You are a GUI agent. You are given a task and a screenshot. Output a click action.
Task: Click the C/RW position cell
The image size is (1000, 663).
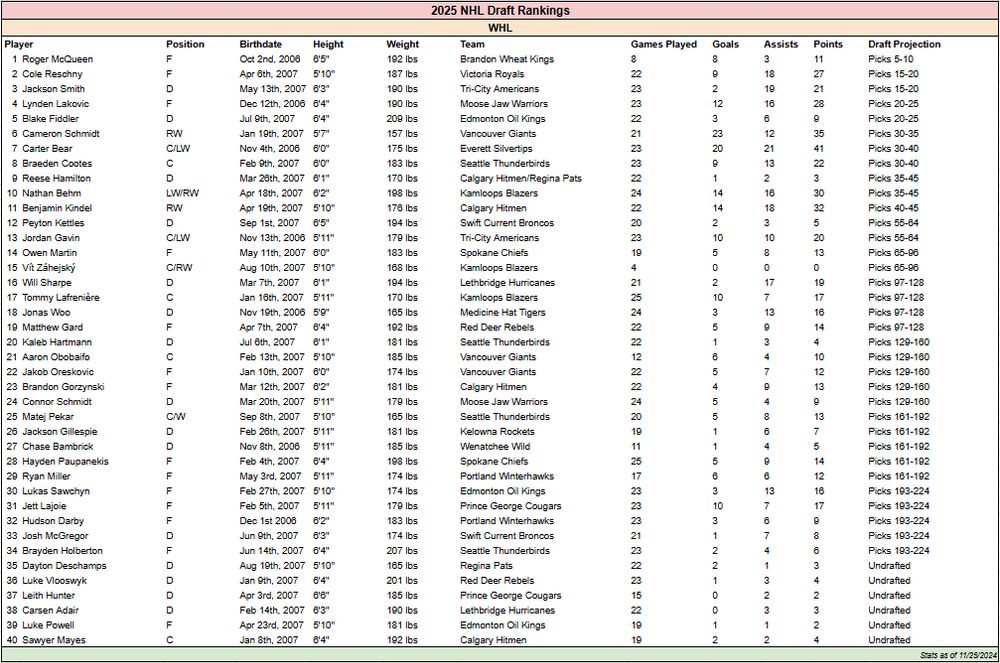[x=179, y=268]
